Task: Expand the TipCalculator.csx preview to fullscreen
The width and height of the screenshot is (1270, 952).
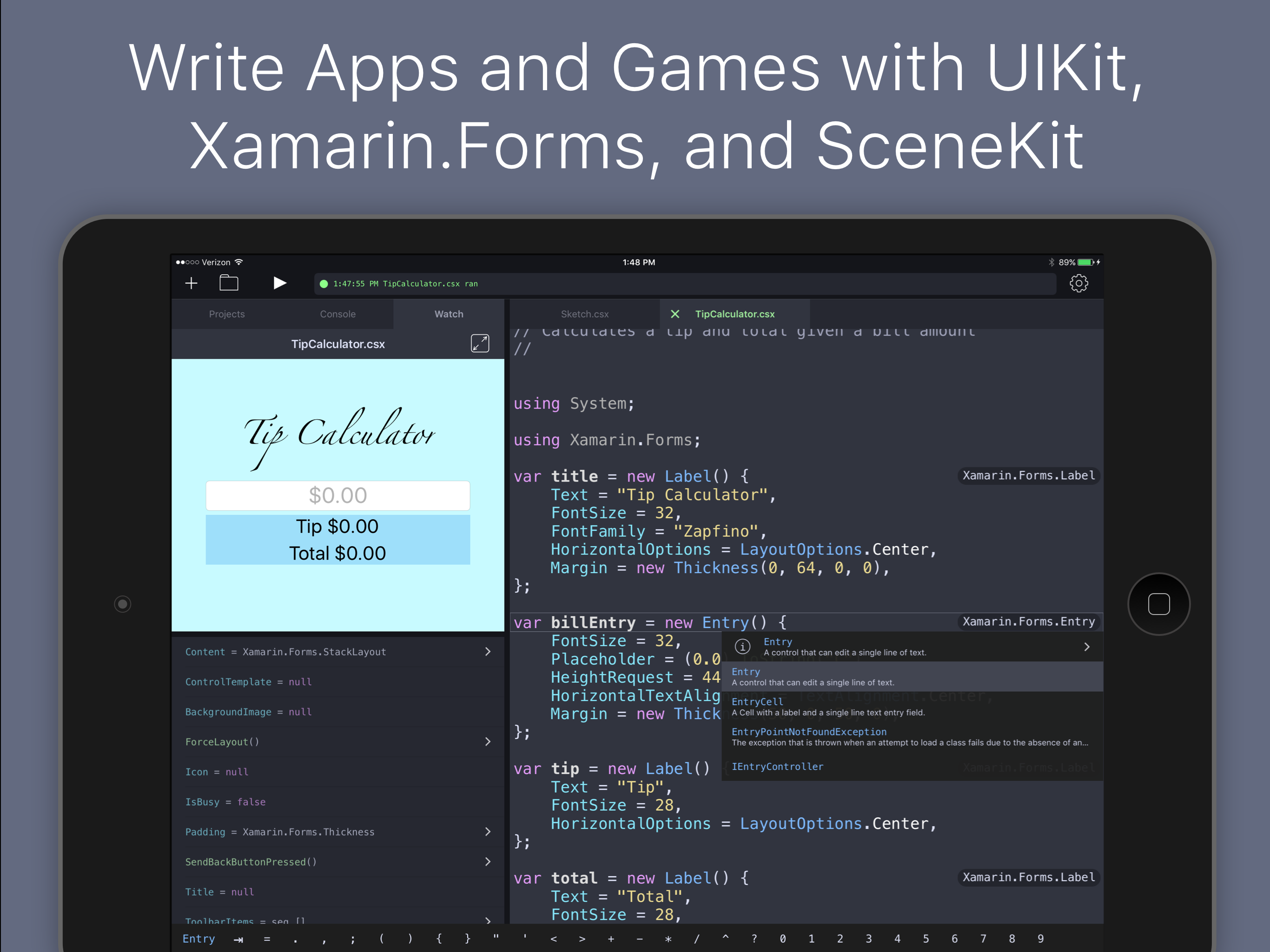Action: (480, 344)
